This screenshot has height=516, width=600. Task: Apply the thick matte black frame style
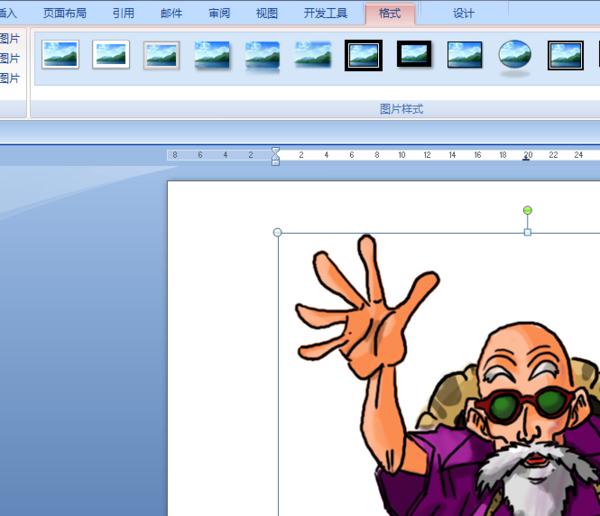point(414,54)
